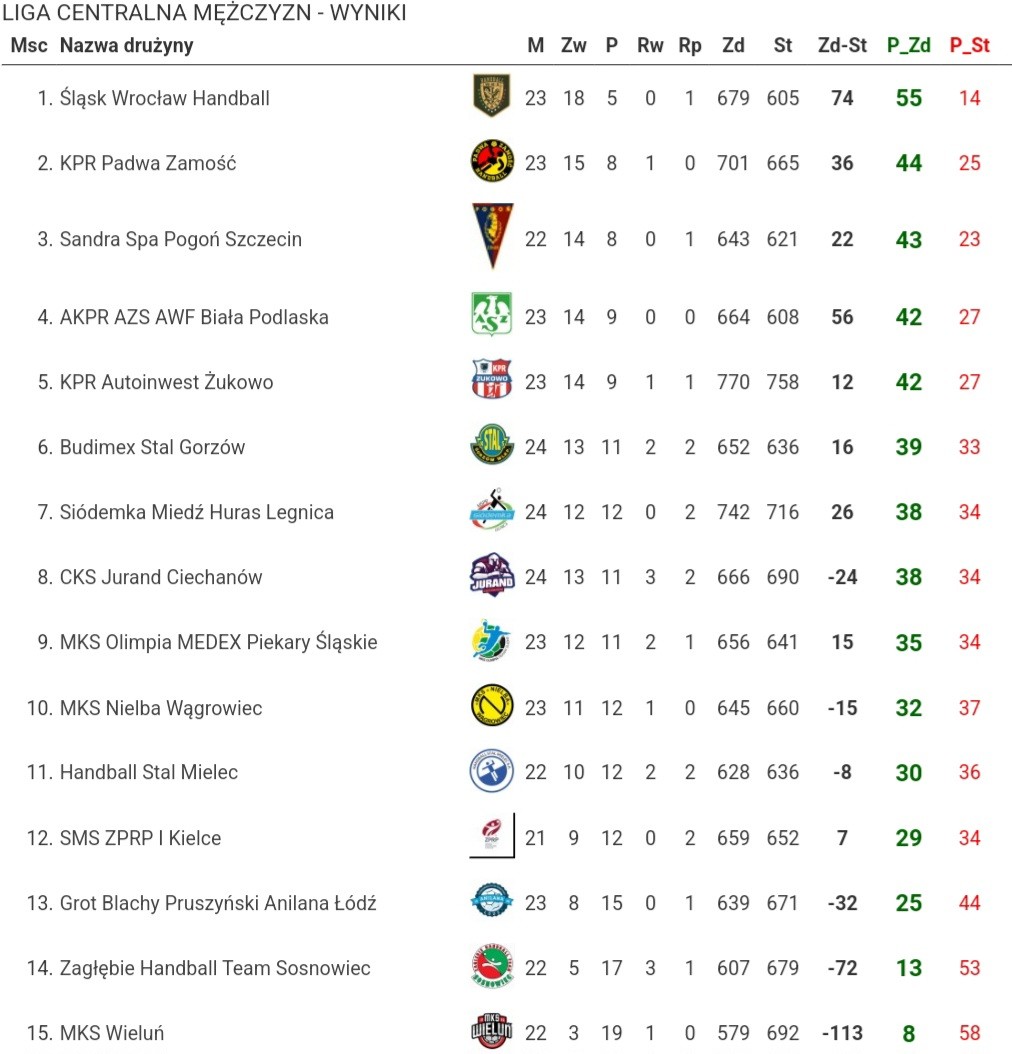The image size is (1012, 1054).
Task: Click the KPR Żukowo shield logo
Action: click(x=492, y=378)
